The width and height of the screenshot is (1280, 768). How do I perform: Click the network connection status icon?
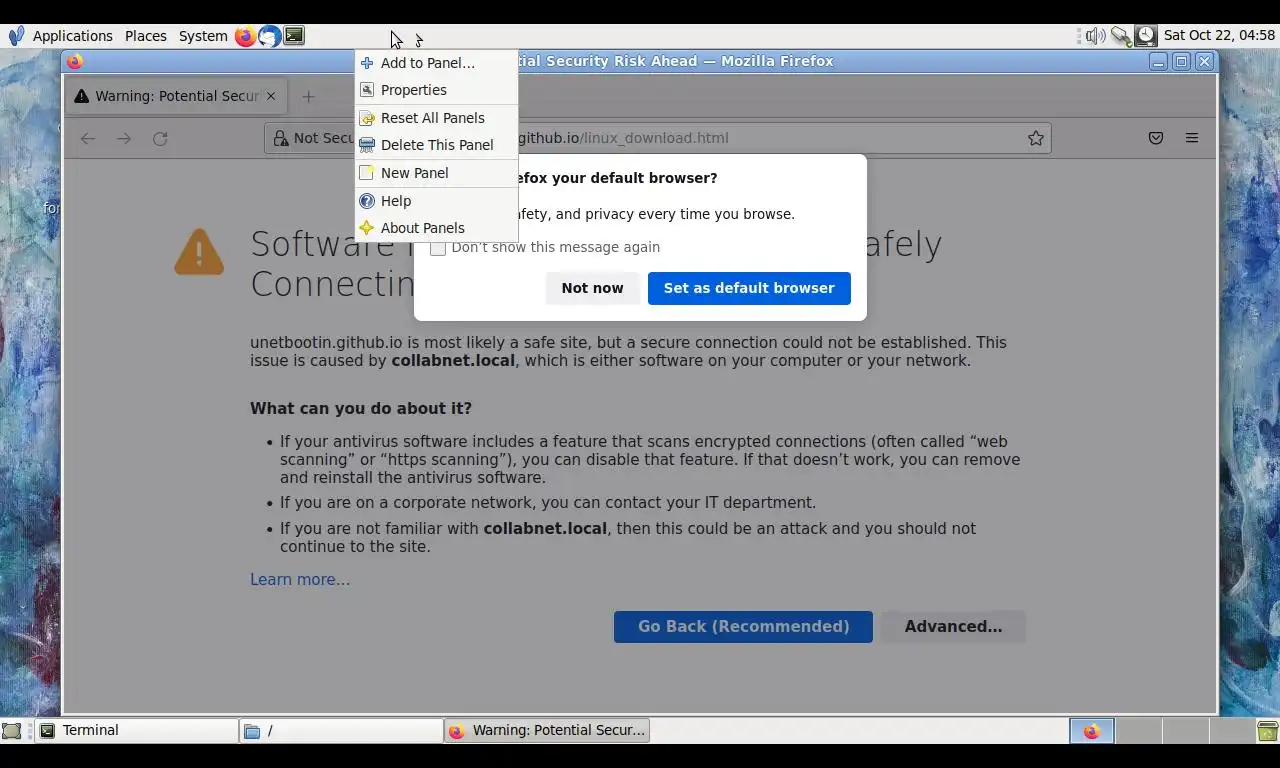coord(1120,36)
